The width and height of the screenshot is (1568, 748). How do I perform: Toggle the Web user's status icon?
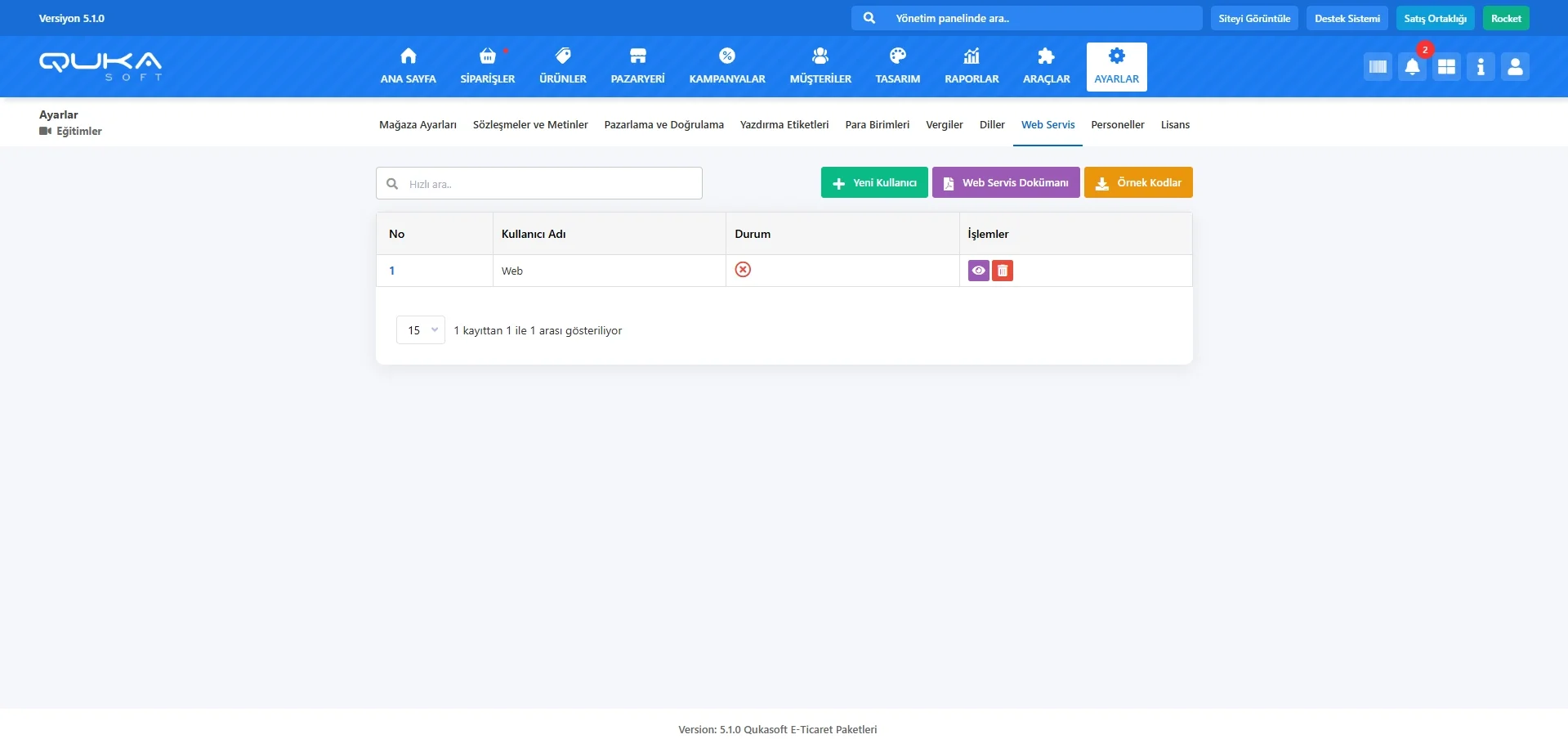click(x=743, y=270)
